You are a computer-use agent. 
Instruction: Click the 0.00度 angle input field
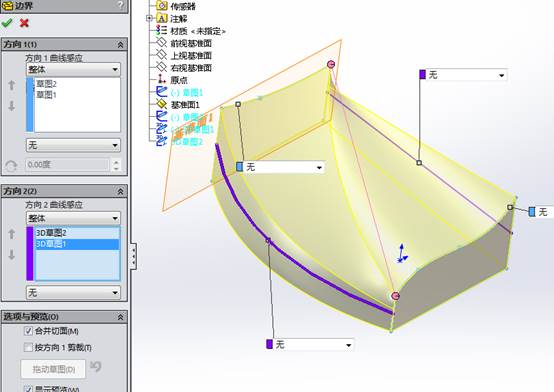click(67, 165)
